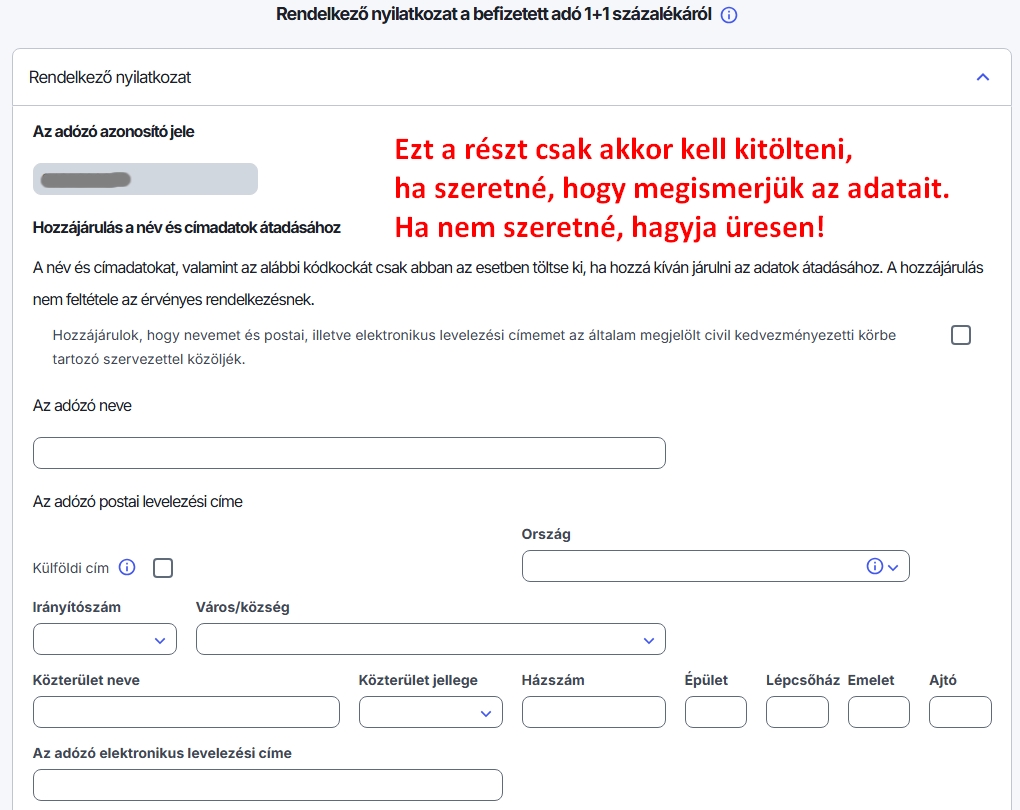Image resolution: width=1020 pixels, height=810 pixels.
Task: Focus the Közterület neve text box
Action: pos(186,712)
